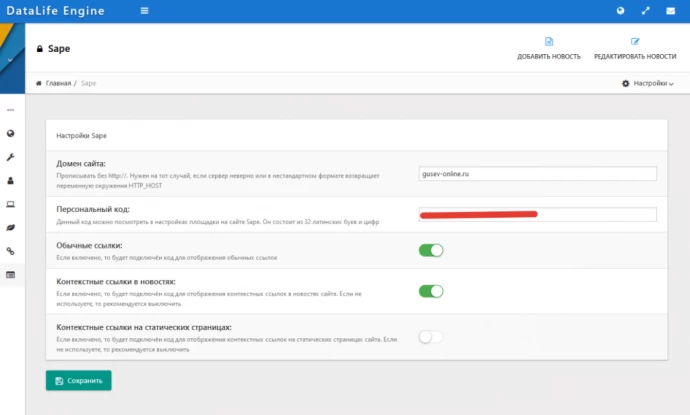Enable Контекстные ссылки на статических страницах switch

pyautogui.click(x=431, y=337)
